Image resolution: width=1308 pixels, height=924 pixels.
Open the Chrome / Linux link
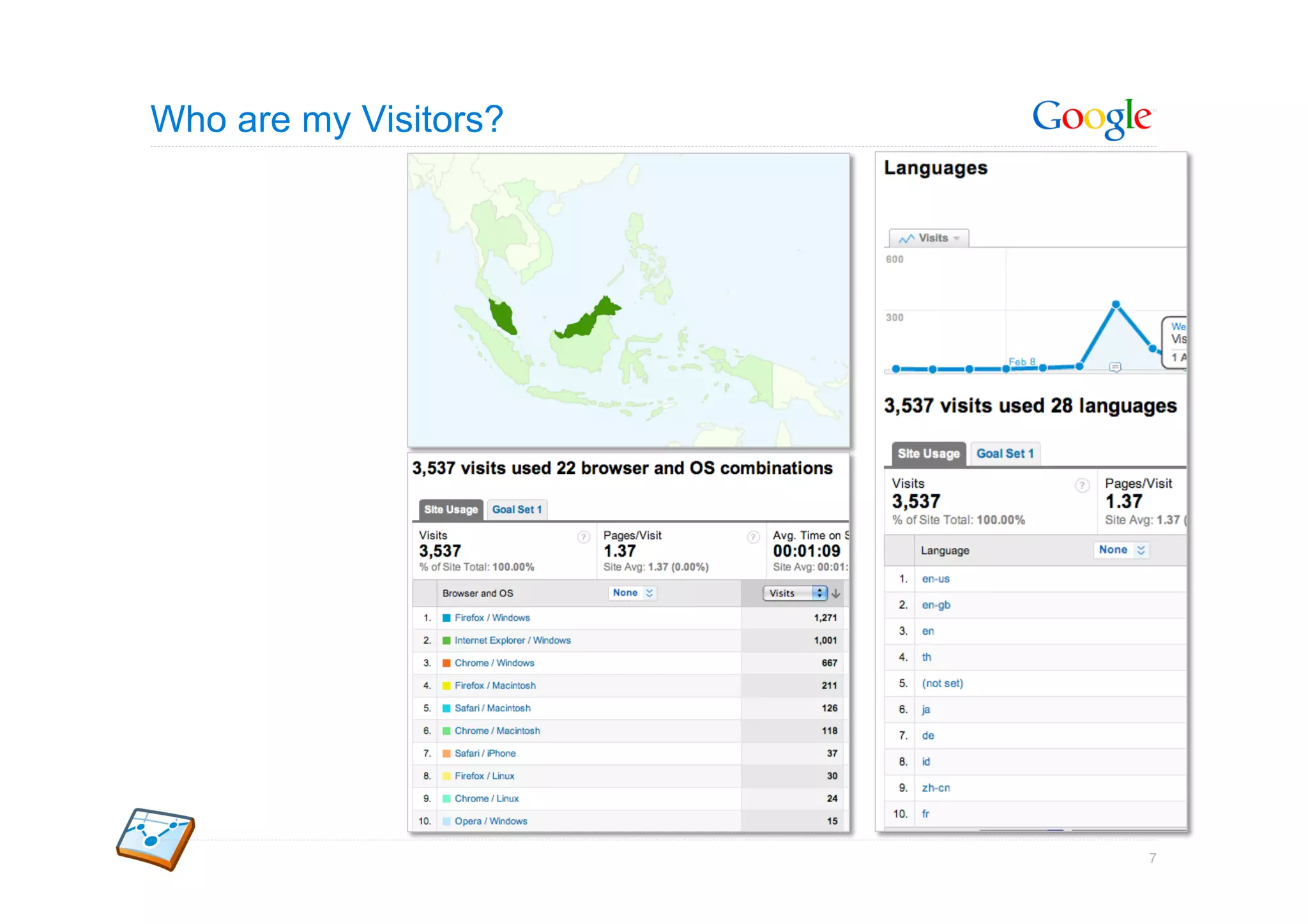[487, 799]
